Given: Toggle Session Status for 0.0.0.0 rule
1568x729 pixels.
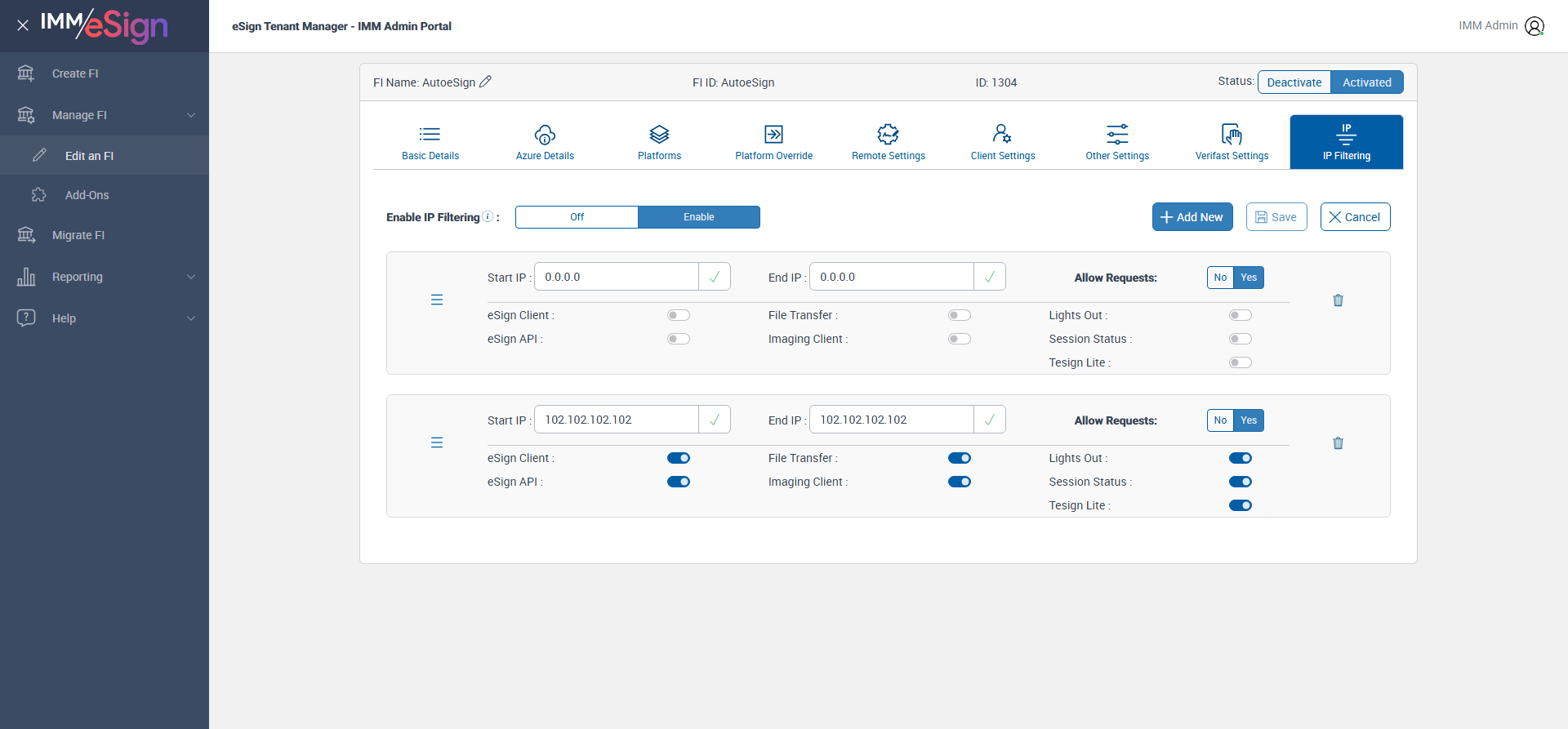Looking at the screenshot, I should (x=1241, y=339).
